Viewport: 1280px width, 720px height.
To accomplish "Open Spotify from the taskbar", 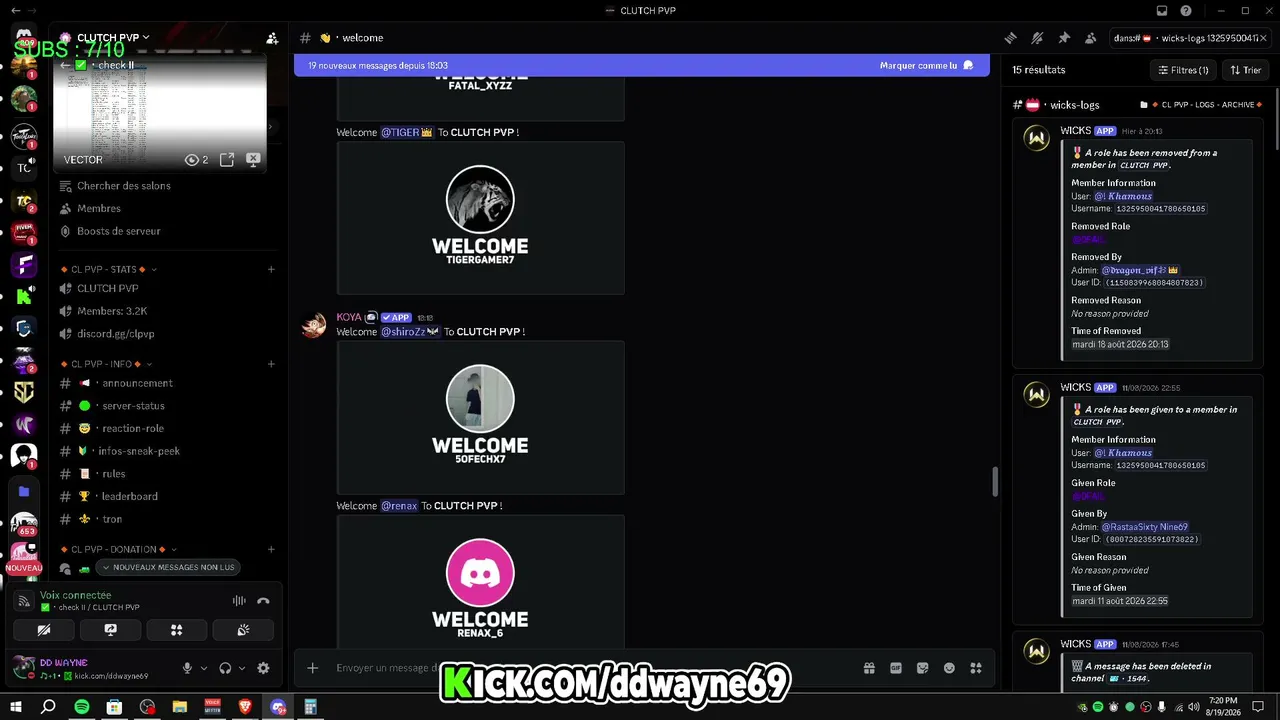I will pos(82,707).
